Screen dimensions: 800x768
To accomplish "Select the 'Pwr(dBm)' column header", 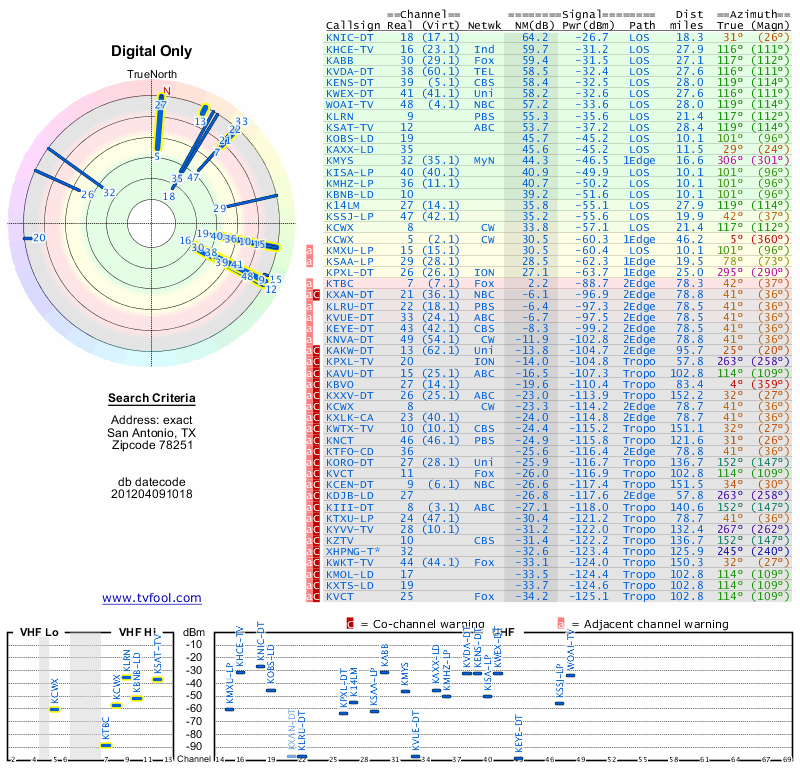I will pos(588,26).
